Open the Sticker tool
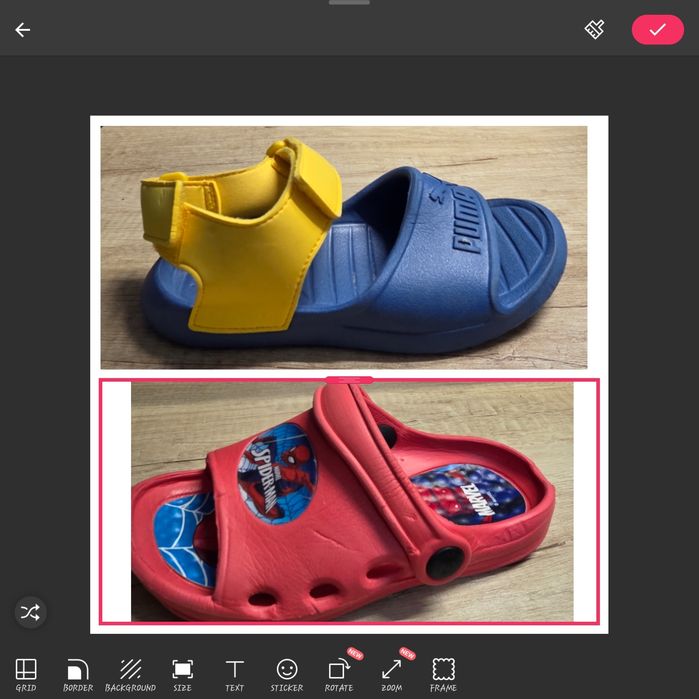 [x=287, y=674]
